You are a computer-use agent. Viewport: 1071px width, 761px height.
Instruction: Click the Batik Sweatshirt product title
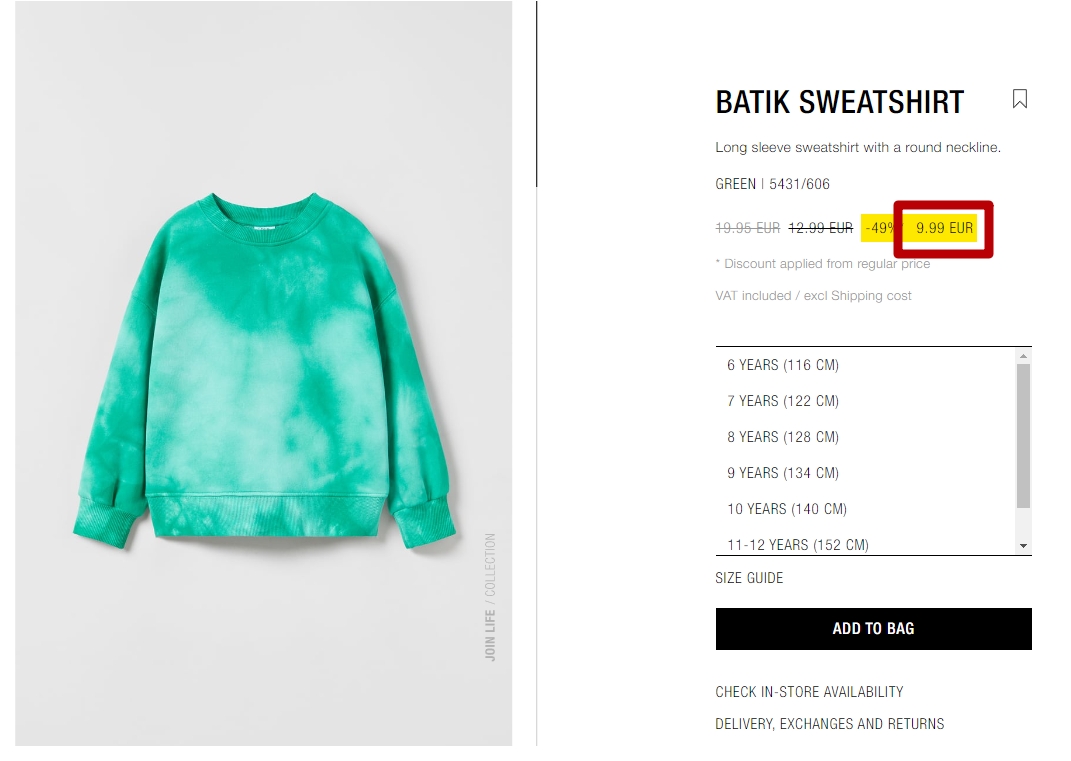coord(839,102)
